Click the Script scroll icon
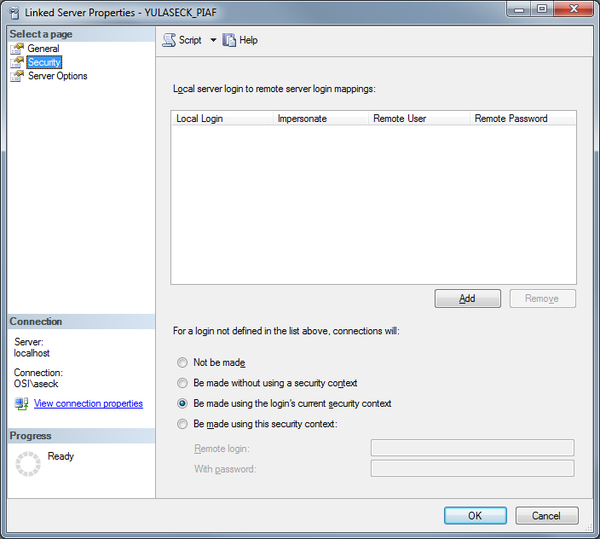 pos(169,40)
